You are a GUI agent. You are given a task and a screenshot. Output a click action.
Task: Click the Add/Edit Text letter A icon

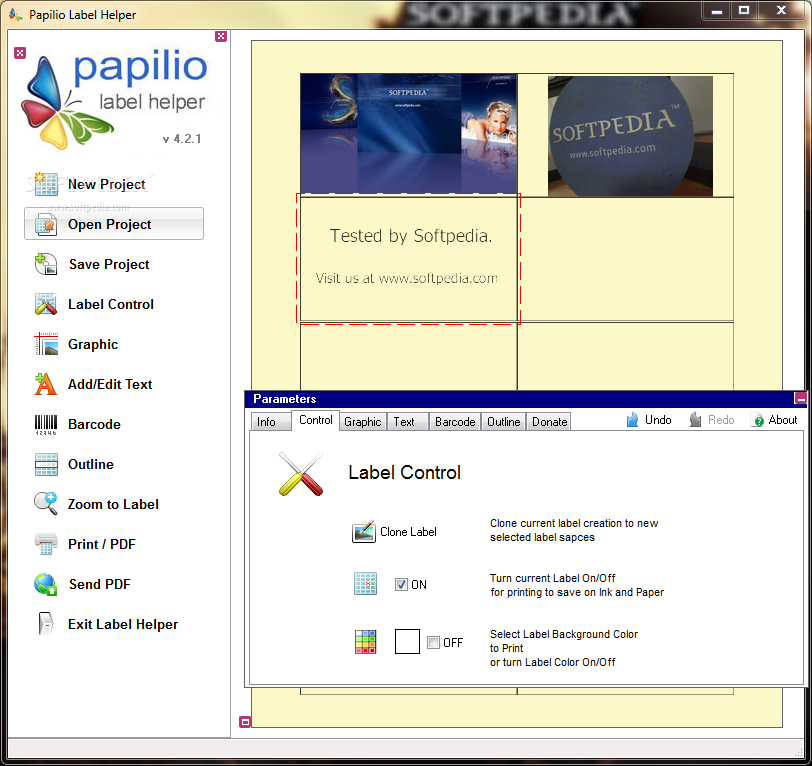coord(46,384)
